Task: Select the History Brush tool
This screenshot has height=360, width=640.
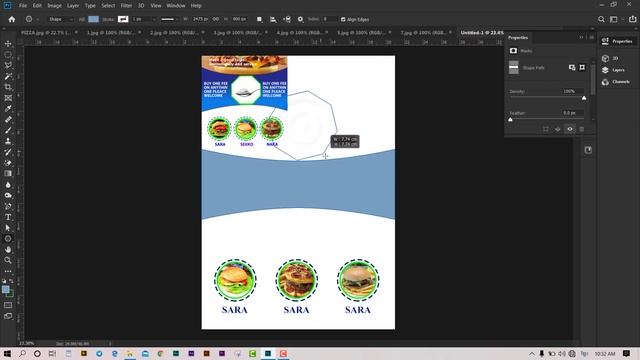Action: point(8,152)
